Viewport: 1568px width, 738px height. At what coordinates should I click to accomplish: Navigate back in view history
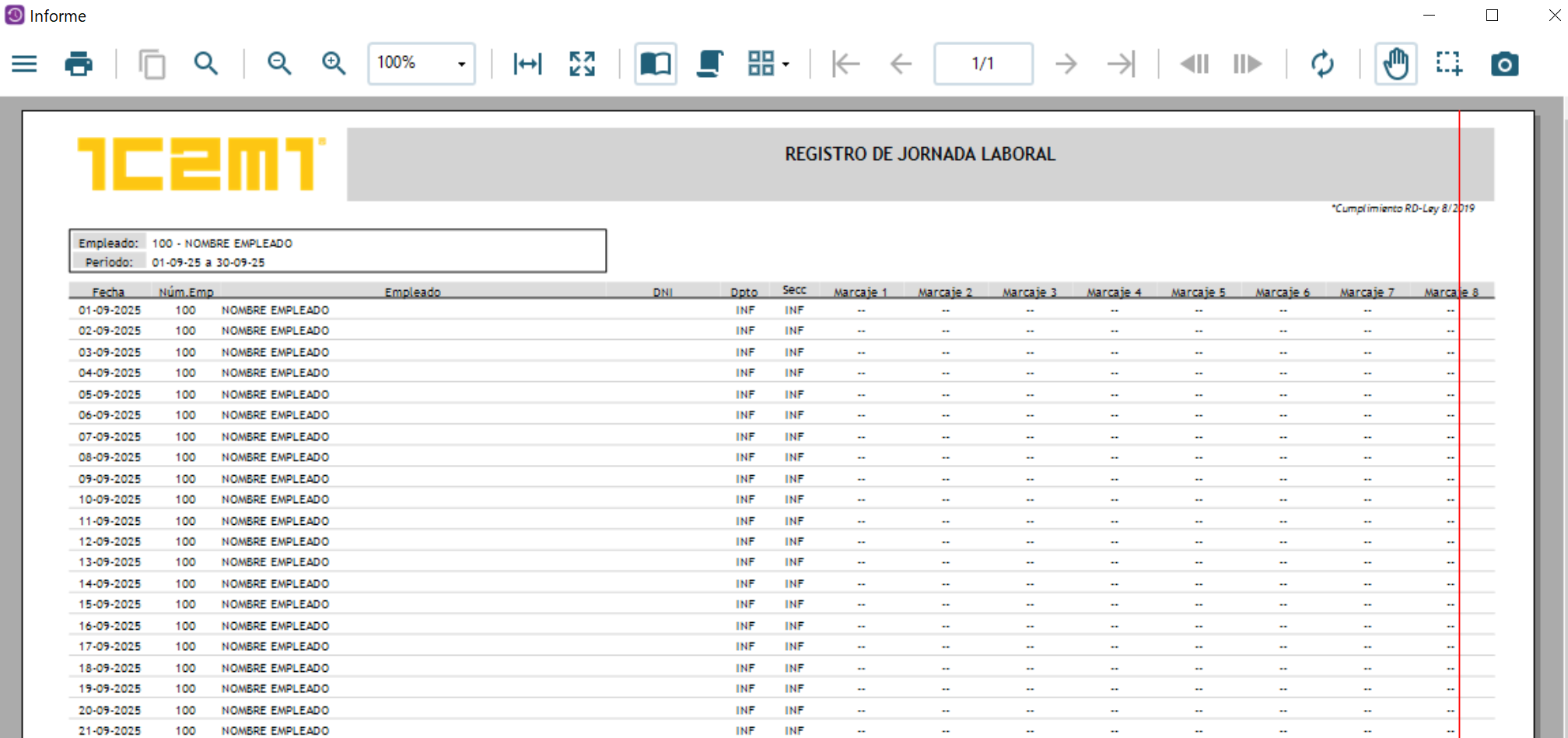1195,64
